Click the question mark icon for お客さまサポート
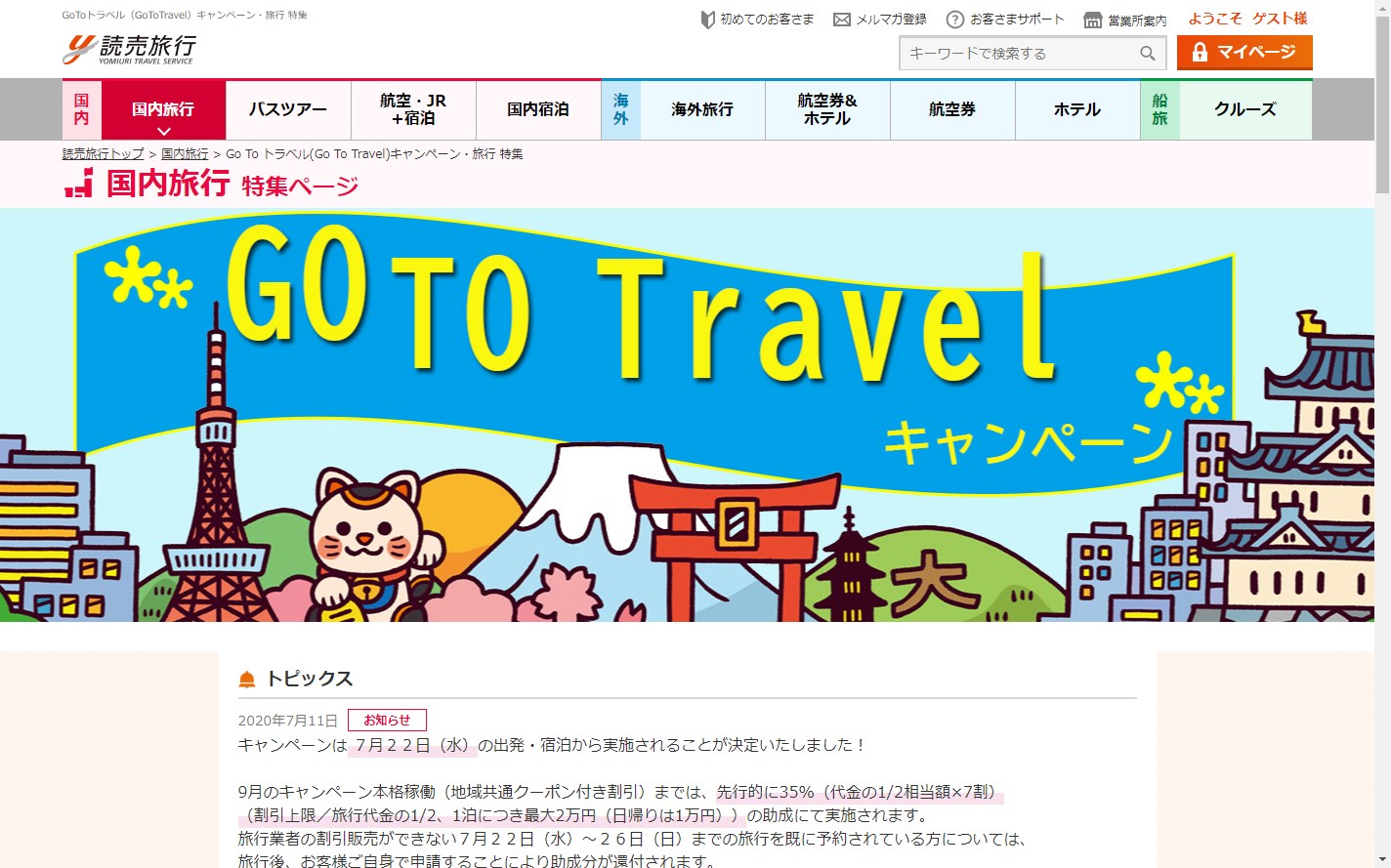The width and height of the screenshot is (1391, 868). coord(955,20)
